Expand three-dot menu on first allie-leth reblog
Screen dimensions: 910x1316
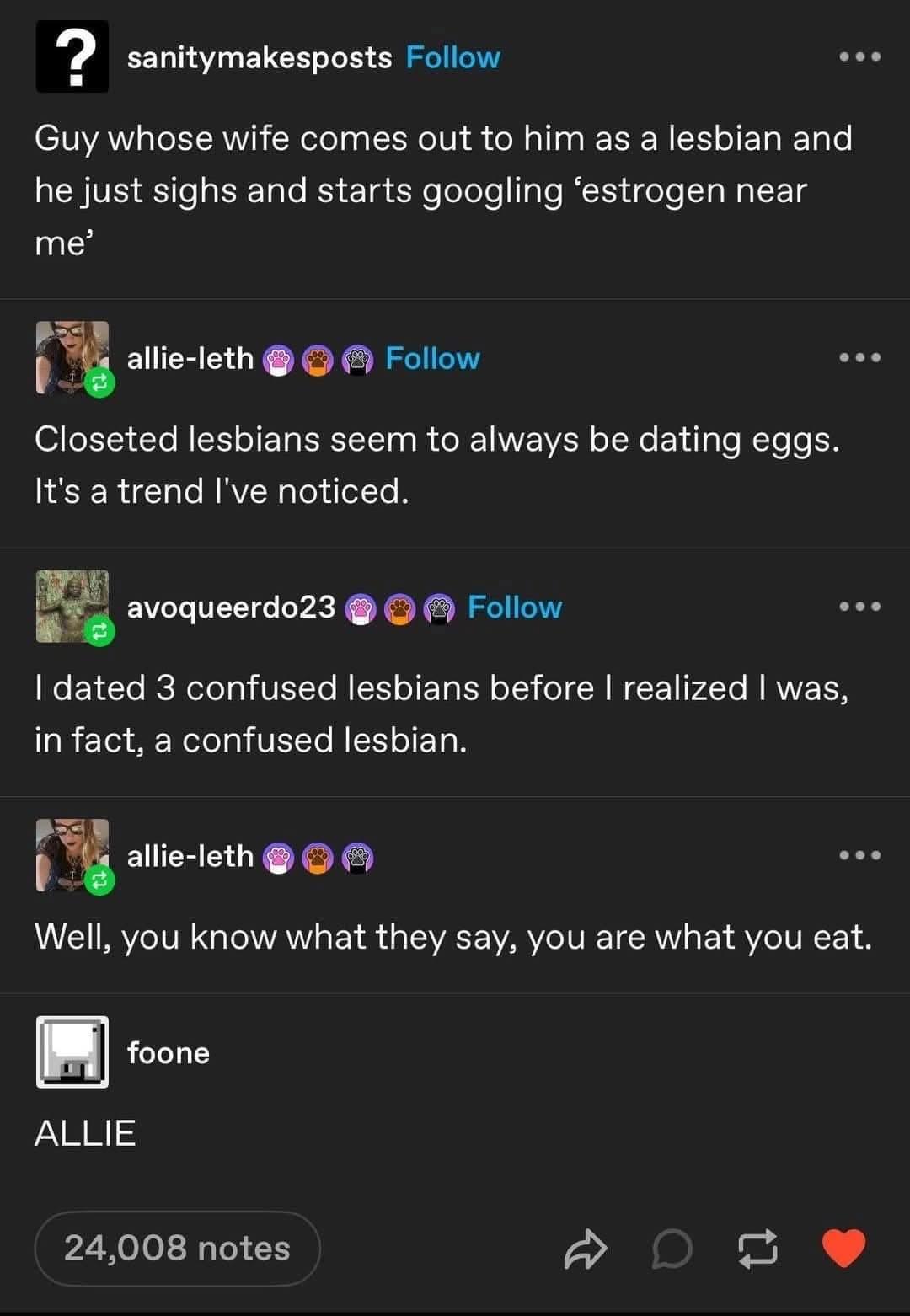tap(860, 358)
